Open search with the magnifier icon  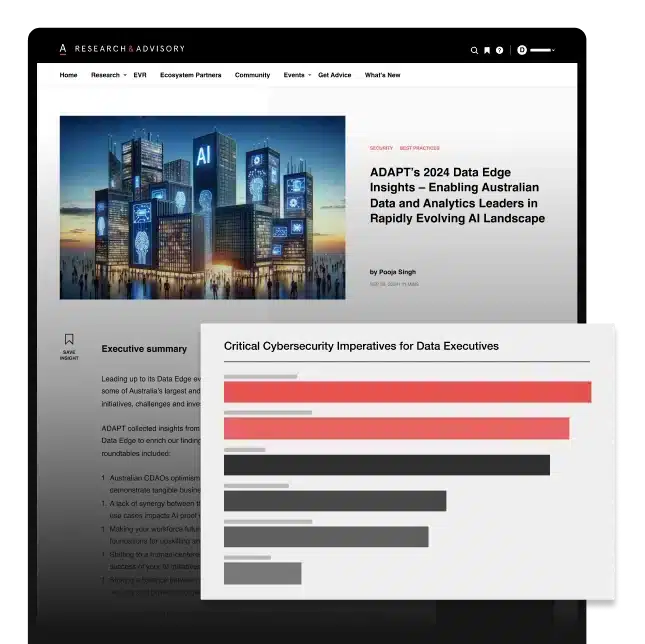pyautogui.click(x=474, y=50)
